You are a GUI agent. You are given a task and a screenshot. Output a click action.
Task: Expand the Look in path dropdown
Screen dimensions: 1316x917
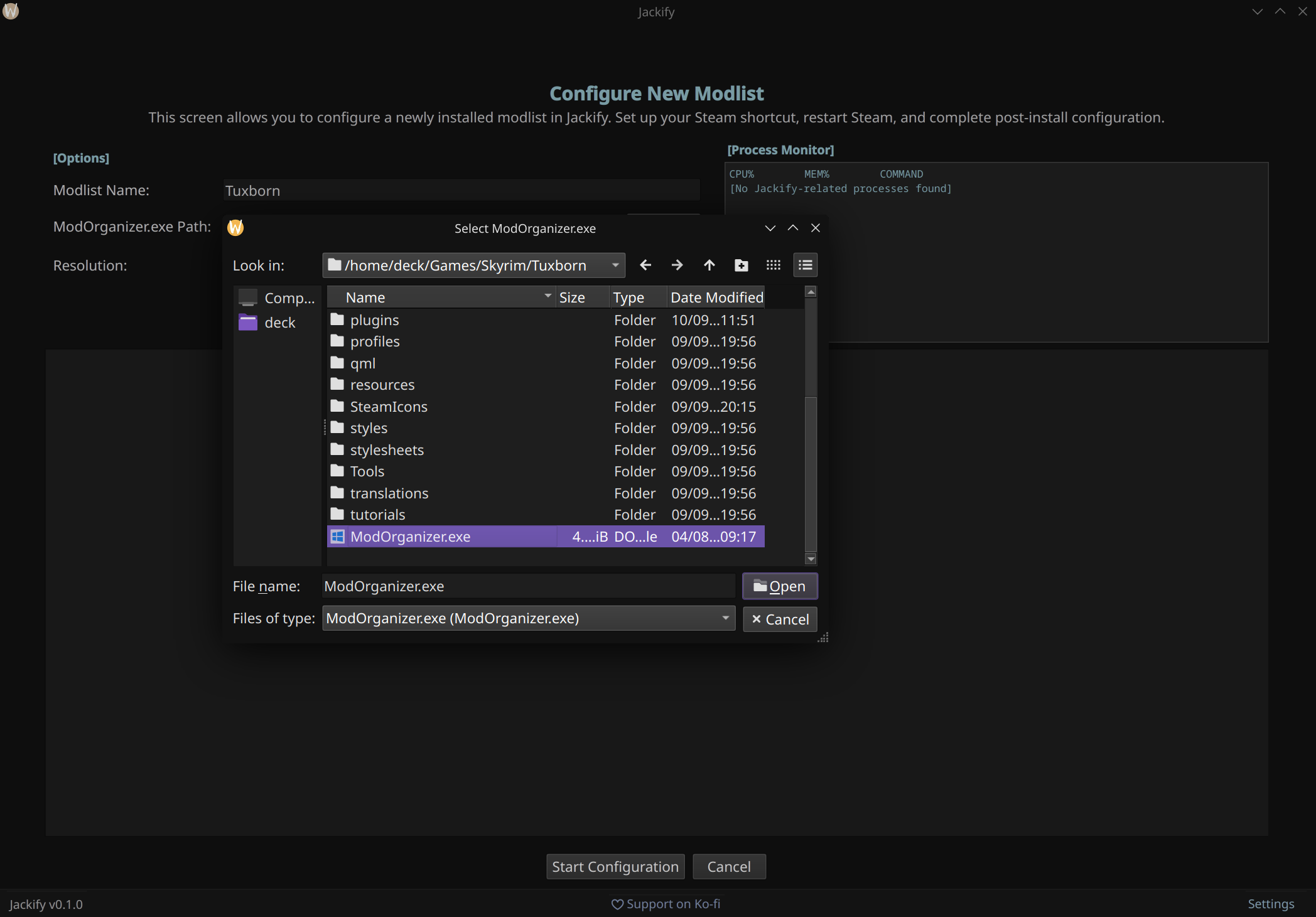pyautogui.click(x=615, y=265)
